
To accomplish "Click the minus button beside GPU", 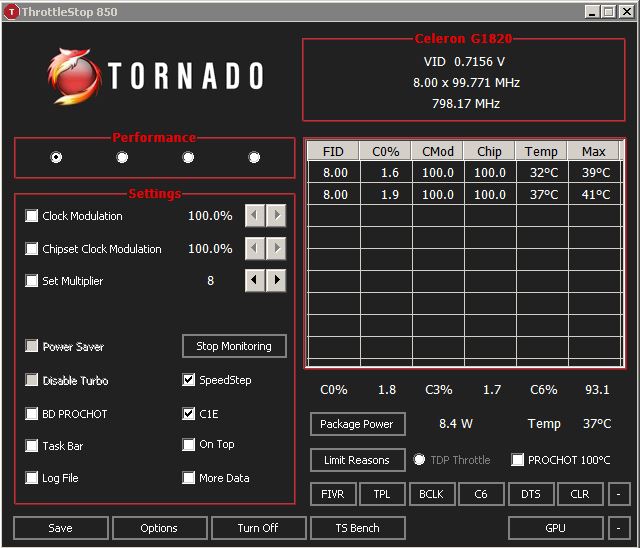I will (x=619, y=528).
